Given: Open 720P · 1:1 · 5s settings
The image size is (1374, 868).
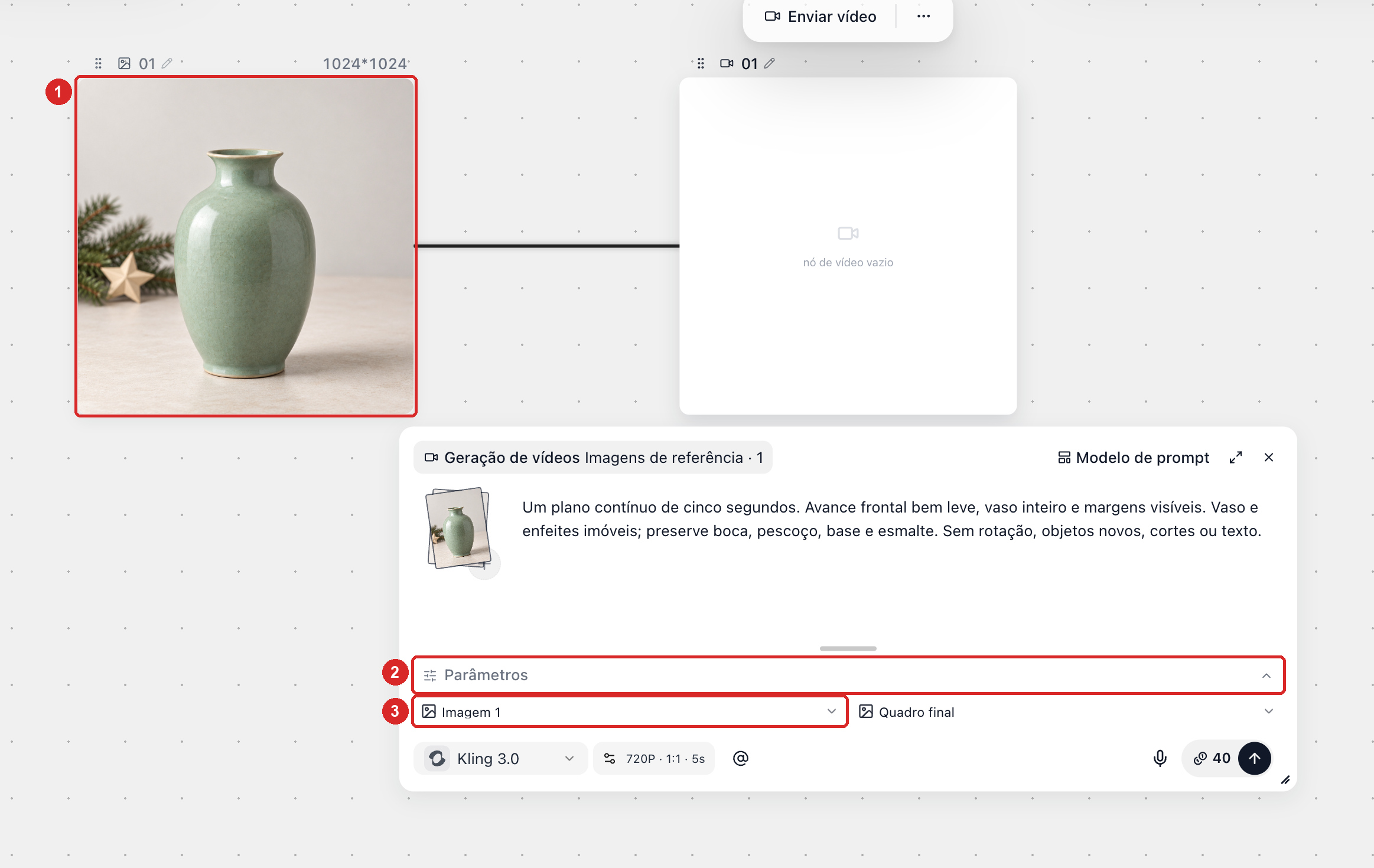Looking at the screenshot, I should point(654,758).
